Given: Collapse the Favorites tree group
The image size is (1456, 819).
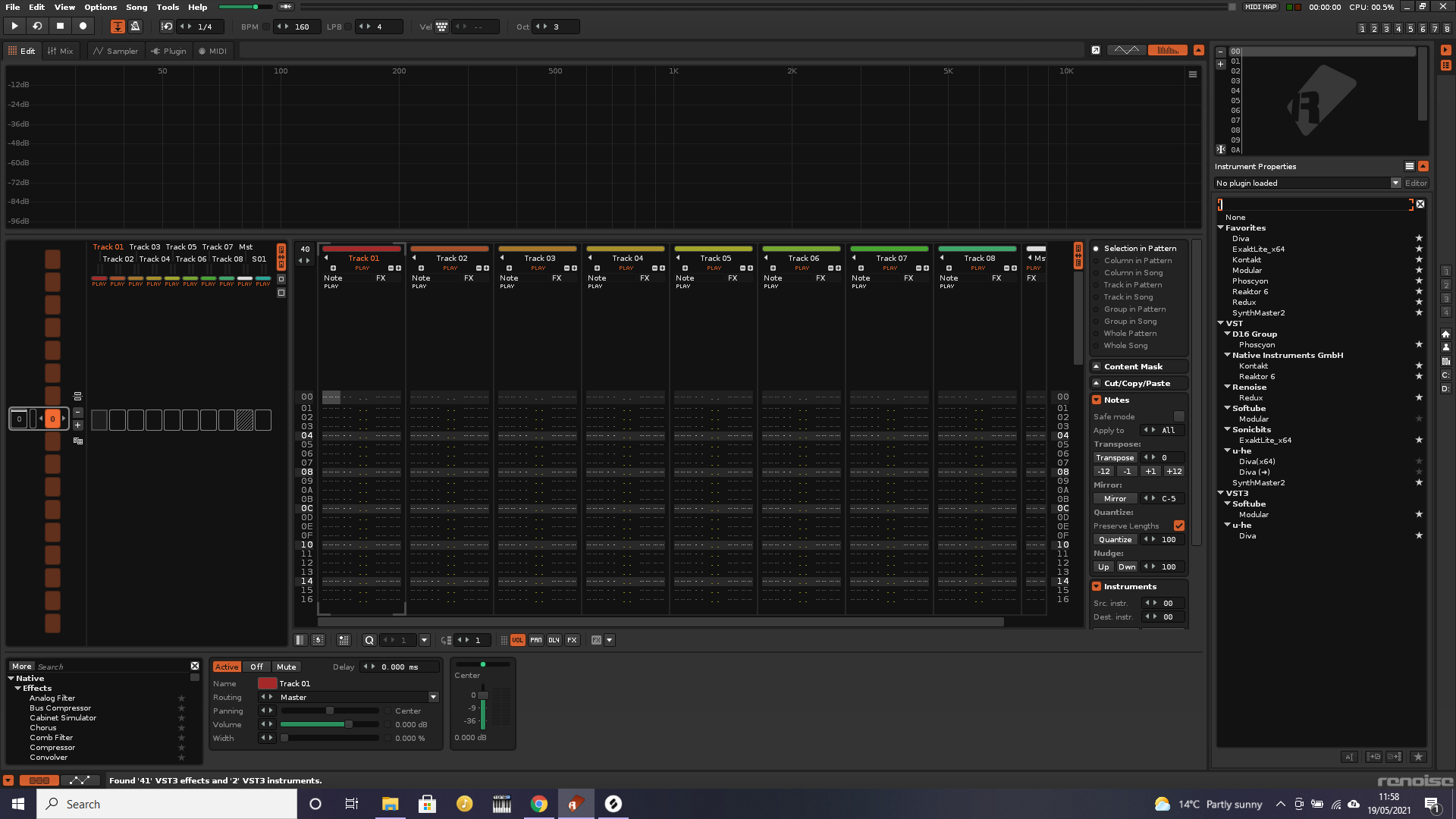Looking at the screenshot, I should click(1221, 227).
